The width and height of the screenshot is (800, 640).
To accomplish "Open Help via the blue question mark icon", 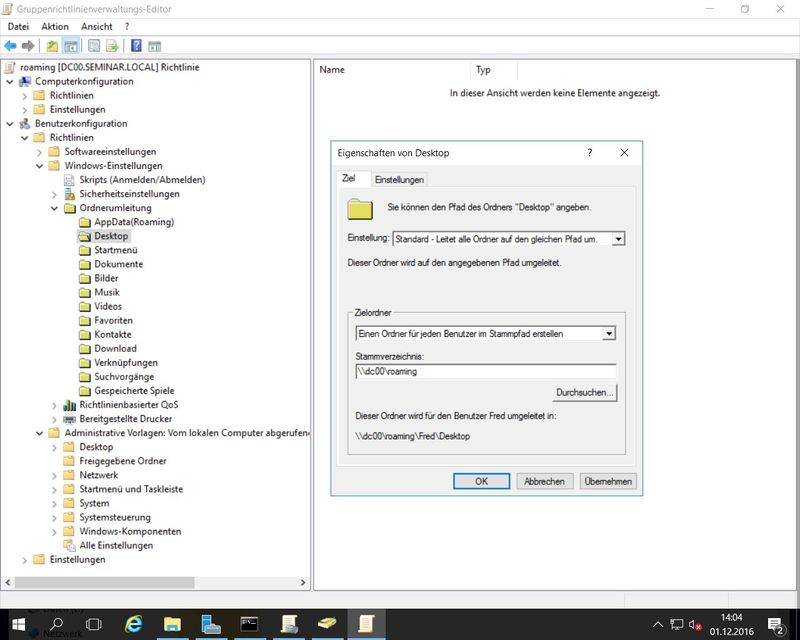I will point(136,46).
